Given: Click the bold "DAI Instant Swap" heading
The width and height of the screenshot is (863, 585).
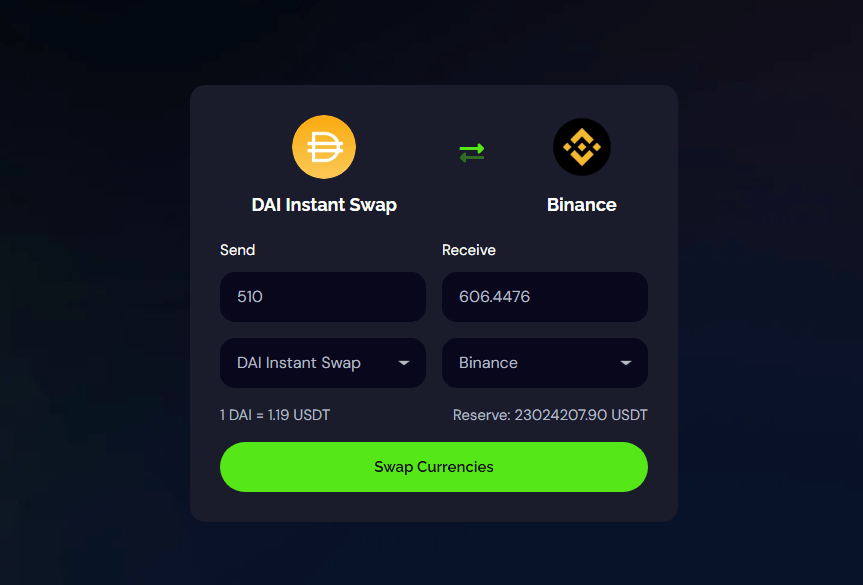Looking at the screenshot, I should [x=324, y=205].
